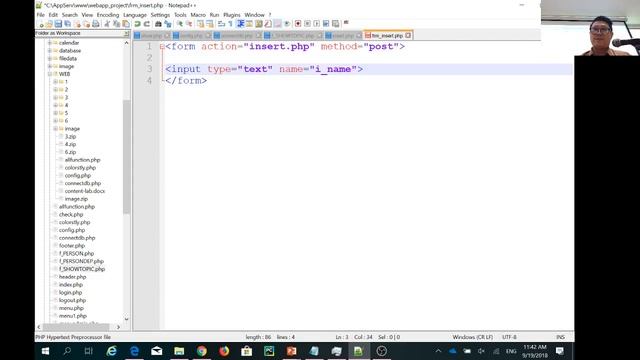Toggle Word Wrap in toolbar
Screen dimensions: 640x360
click(221, 24)
